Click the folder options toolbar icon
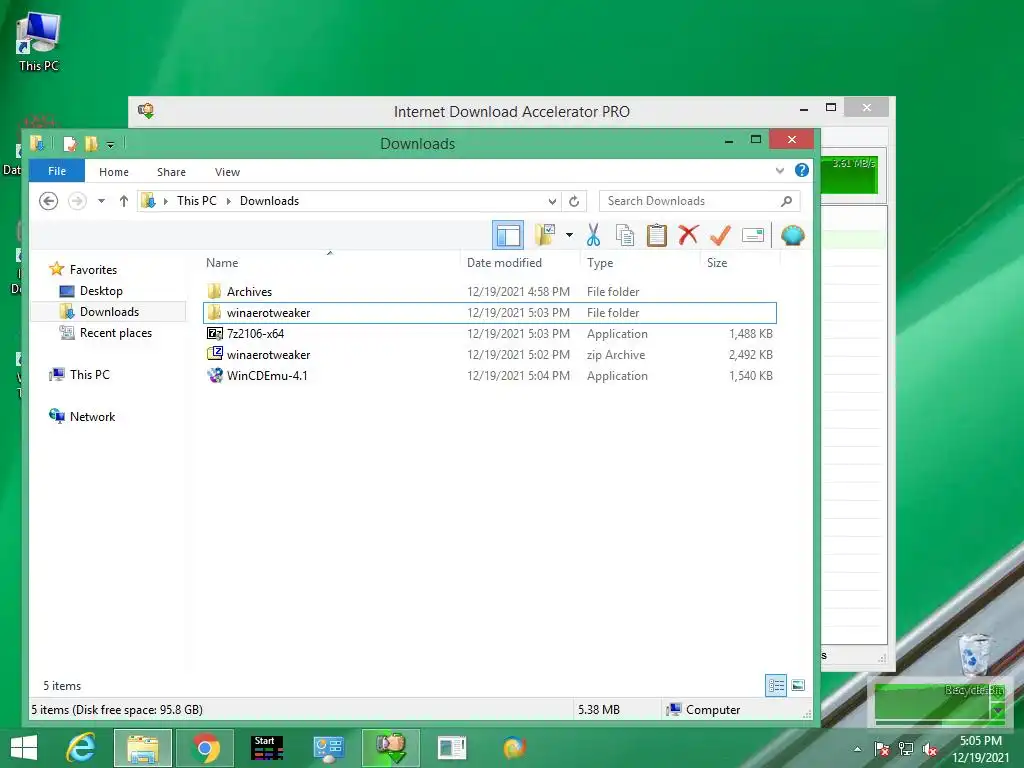Screen dimensions: 1024x768 [545, 235]
